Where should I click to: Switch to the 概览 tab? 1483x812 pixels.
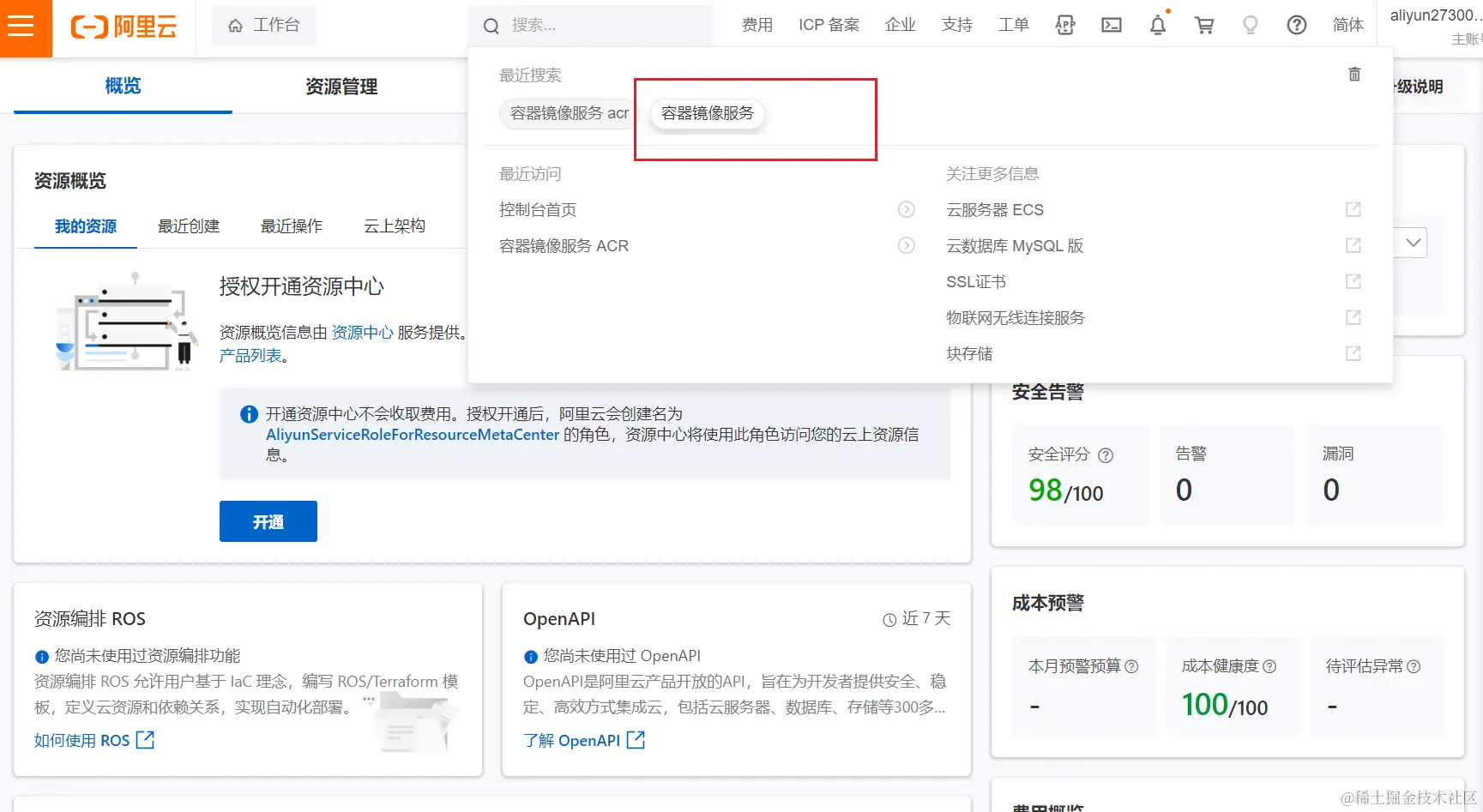pyautogui.click(x=123, y=86)
